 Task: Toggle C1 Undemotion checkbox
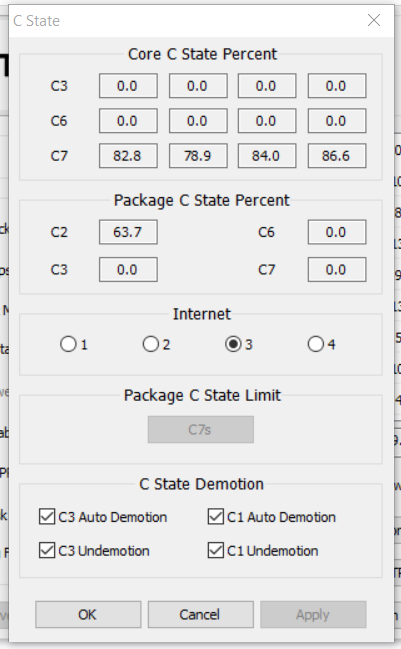point(216,551)
